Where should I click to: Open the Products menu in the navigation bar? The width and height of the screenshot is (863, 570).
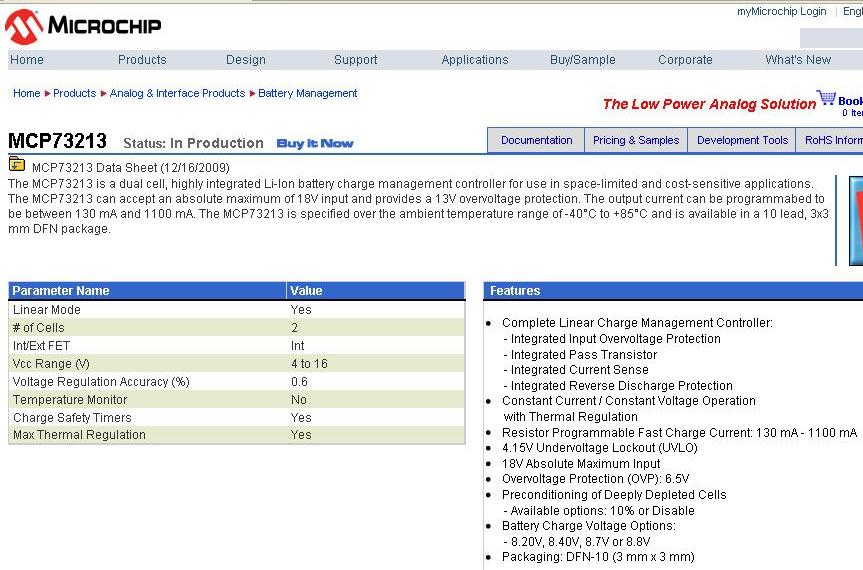pos(142,59)
